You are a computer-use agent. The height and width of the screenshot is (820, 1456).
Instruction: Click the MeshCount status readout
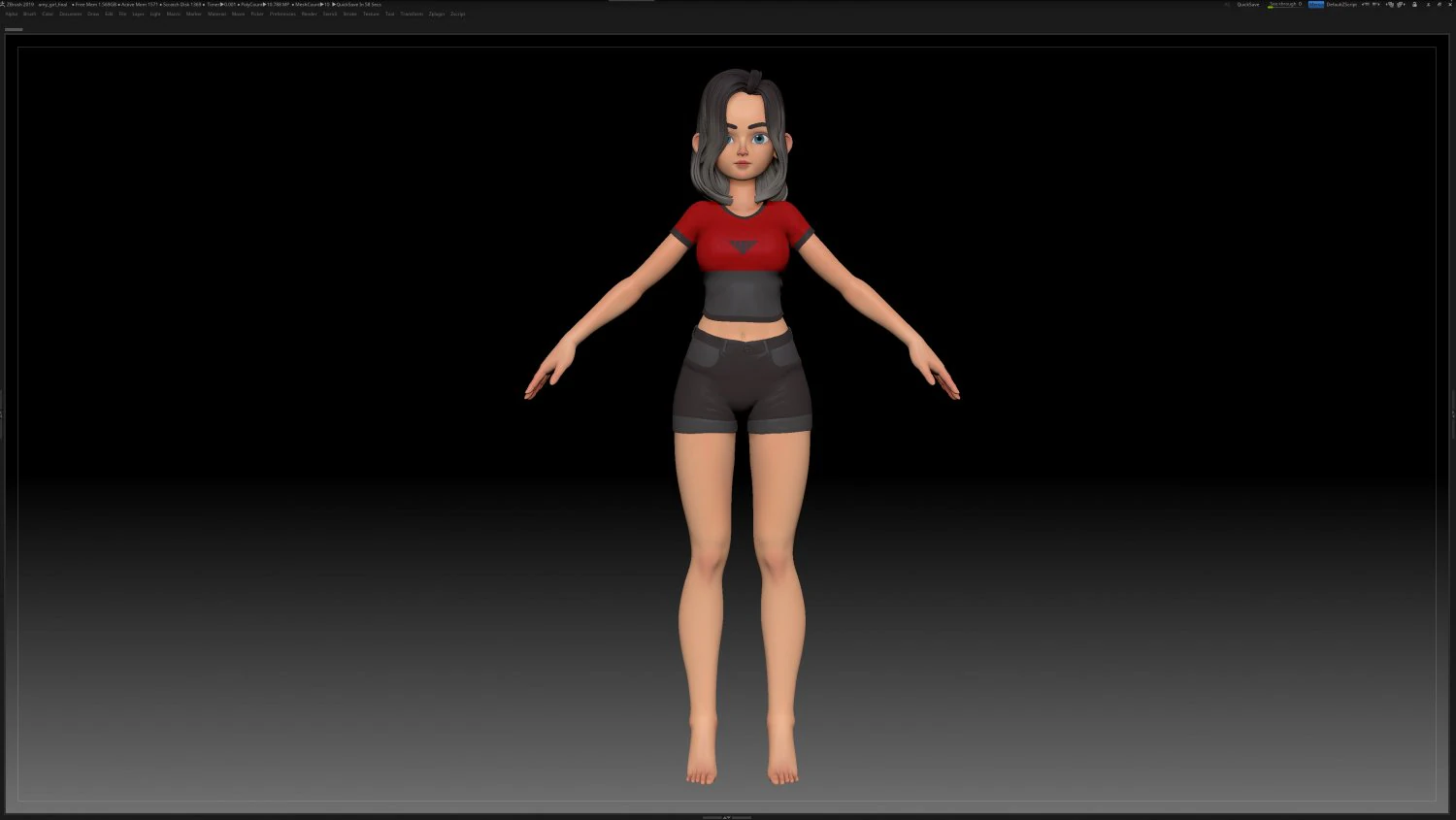pos(311,4)
